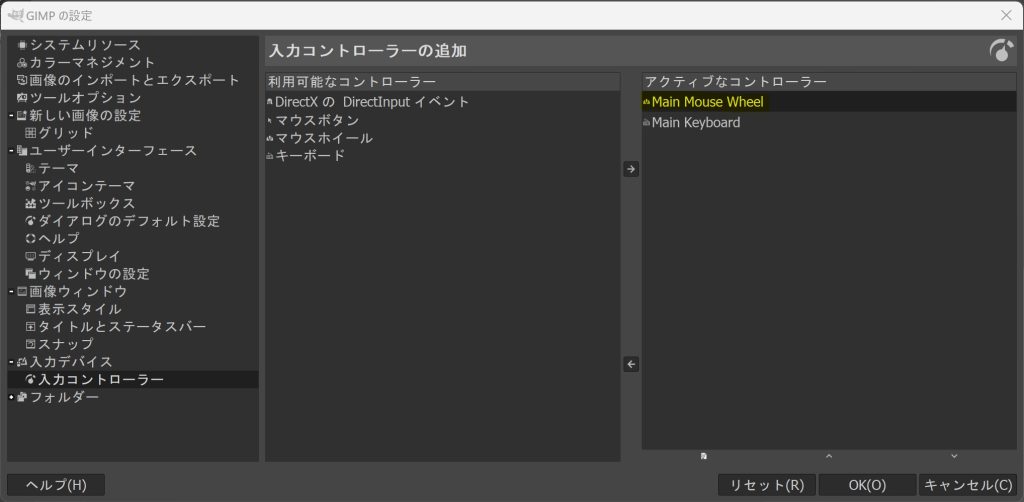Collapse the 画像ウィンドウ tree node

[x=12, y=292]
